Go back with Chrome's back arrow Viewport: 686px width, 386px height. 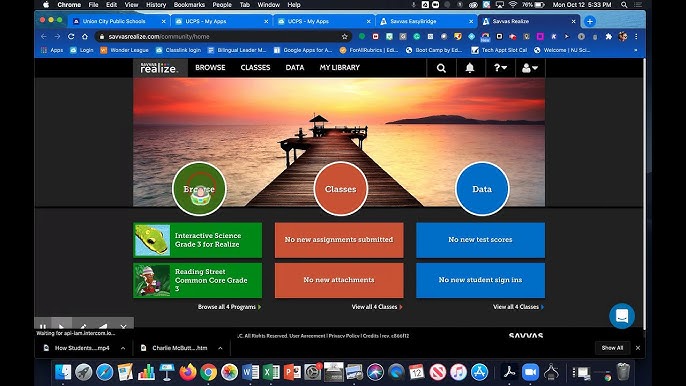click(44, 37)
